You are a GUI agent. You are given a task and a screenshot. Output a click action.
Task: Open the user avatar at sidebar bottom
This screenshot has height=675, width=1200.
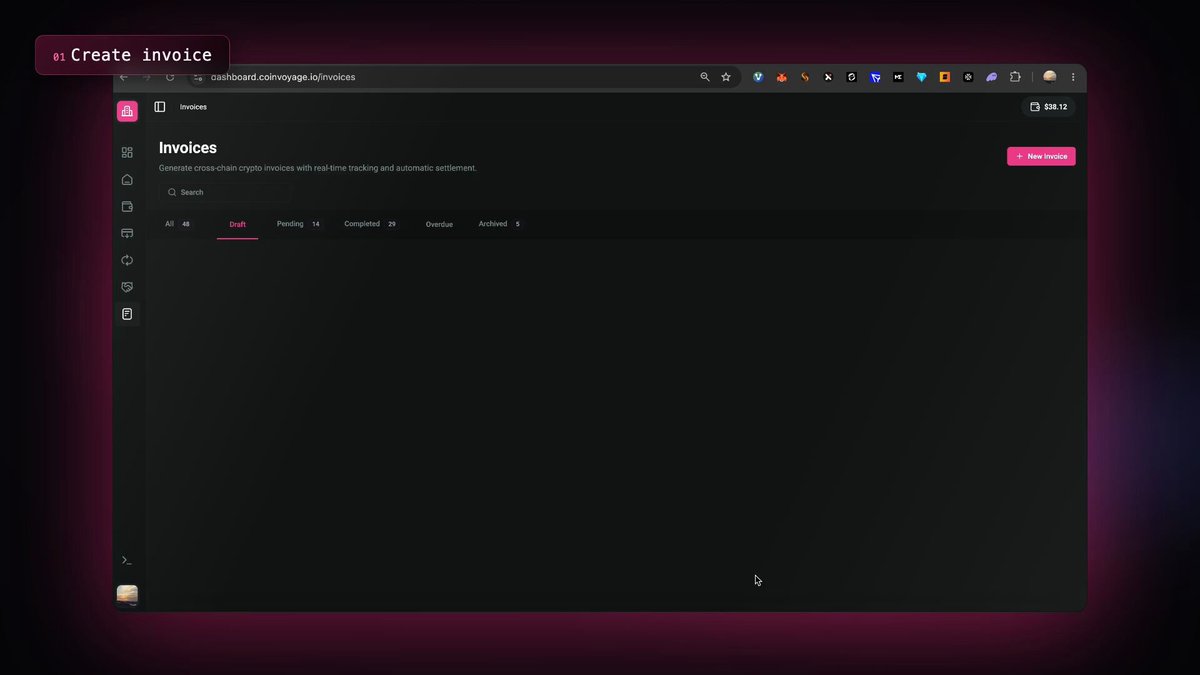127,594
